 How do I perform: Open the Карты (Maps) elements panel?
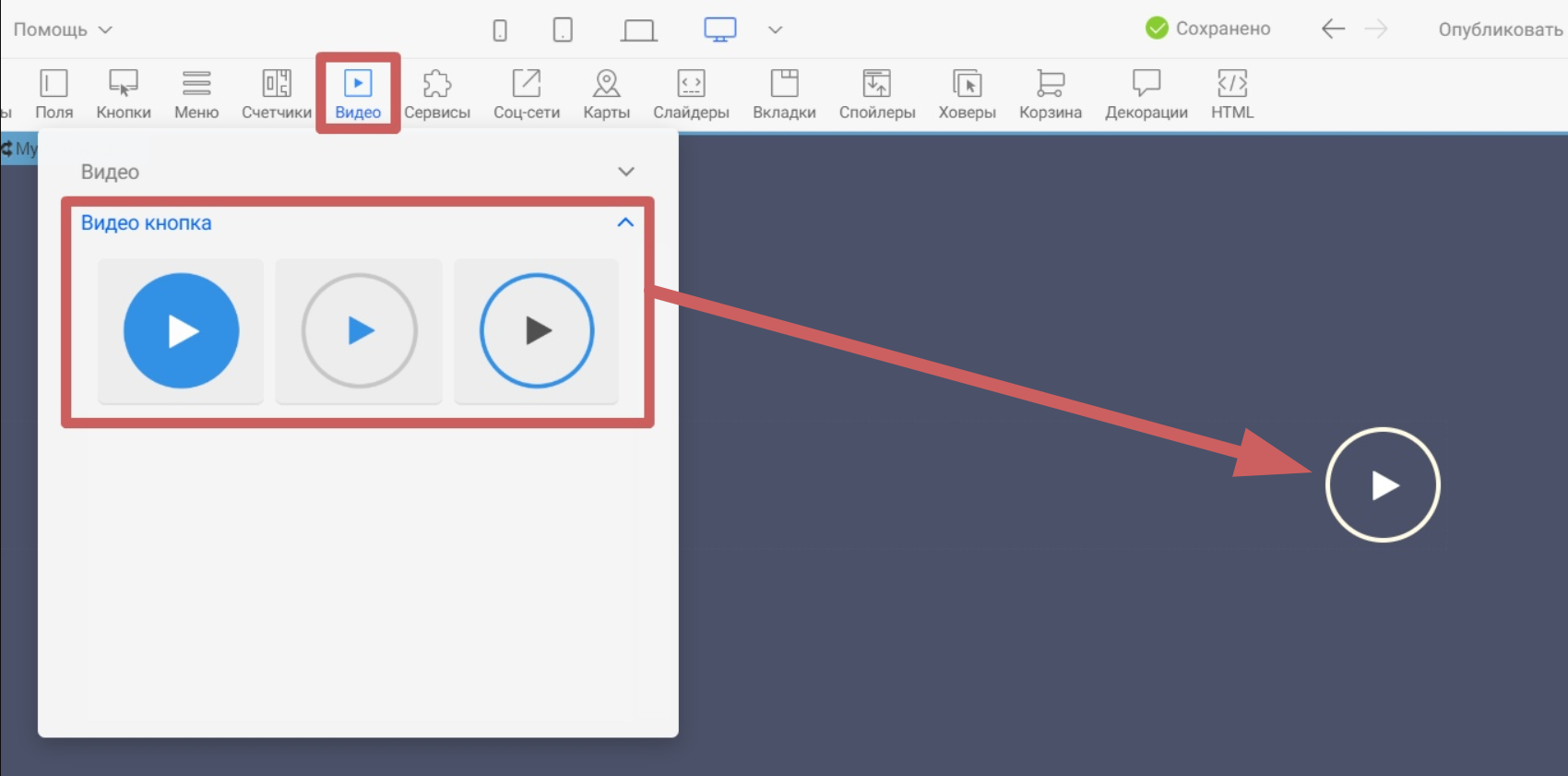606,94
